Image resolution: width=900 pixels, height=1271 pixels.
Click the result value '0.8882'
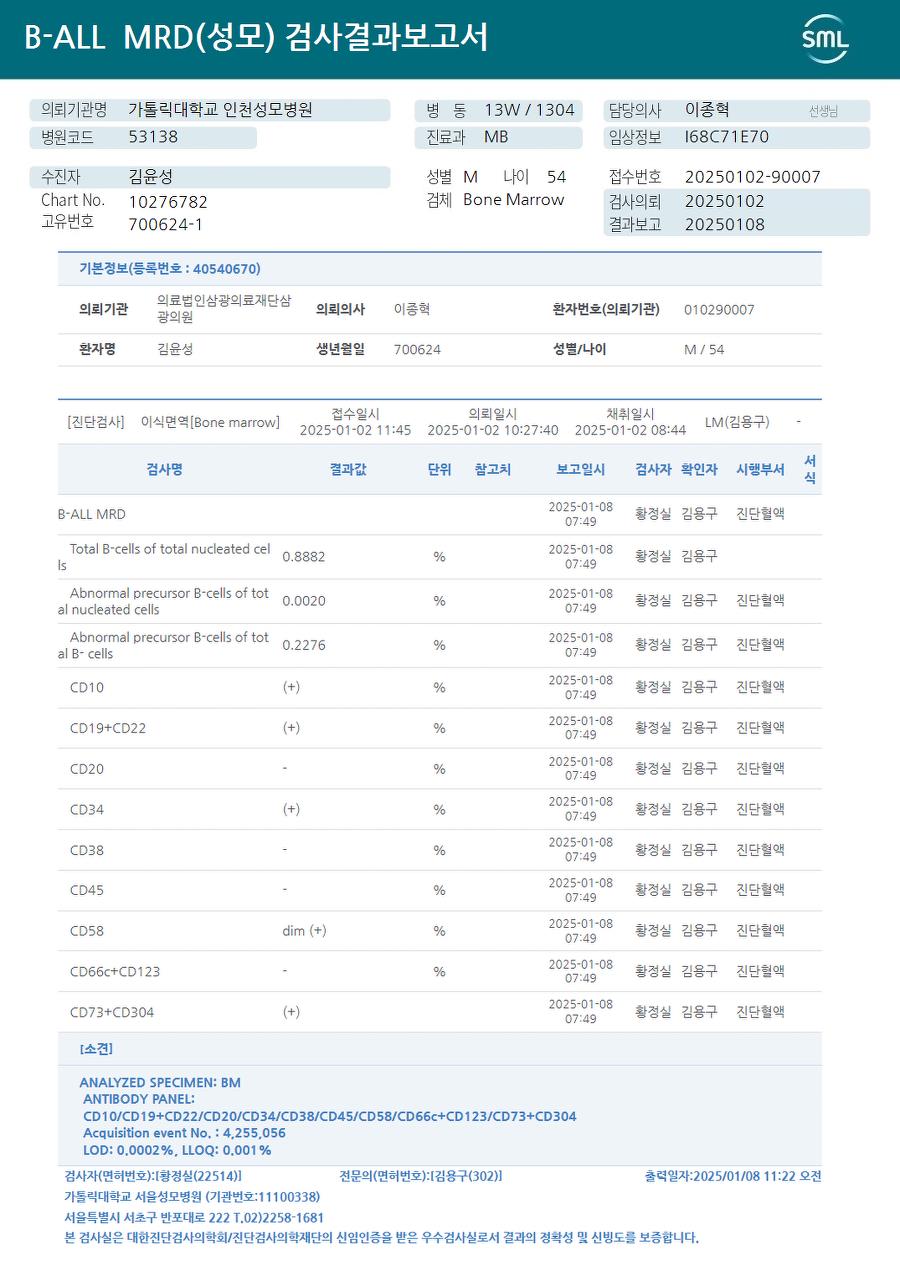tap(304, 557)
